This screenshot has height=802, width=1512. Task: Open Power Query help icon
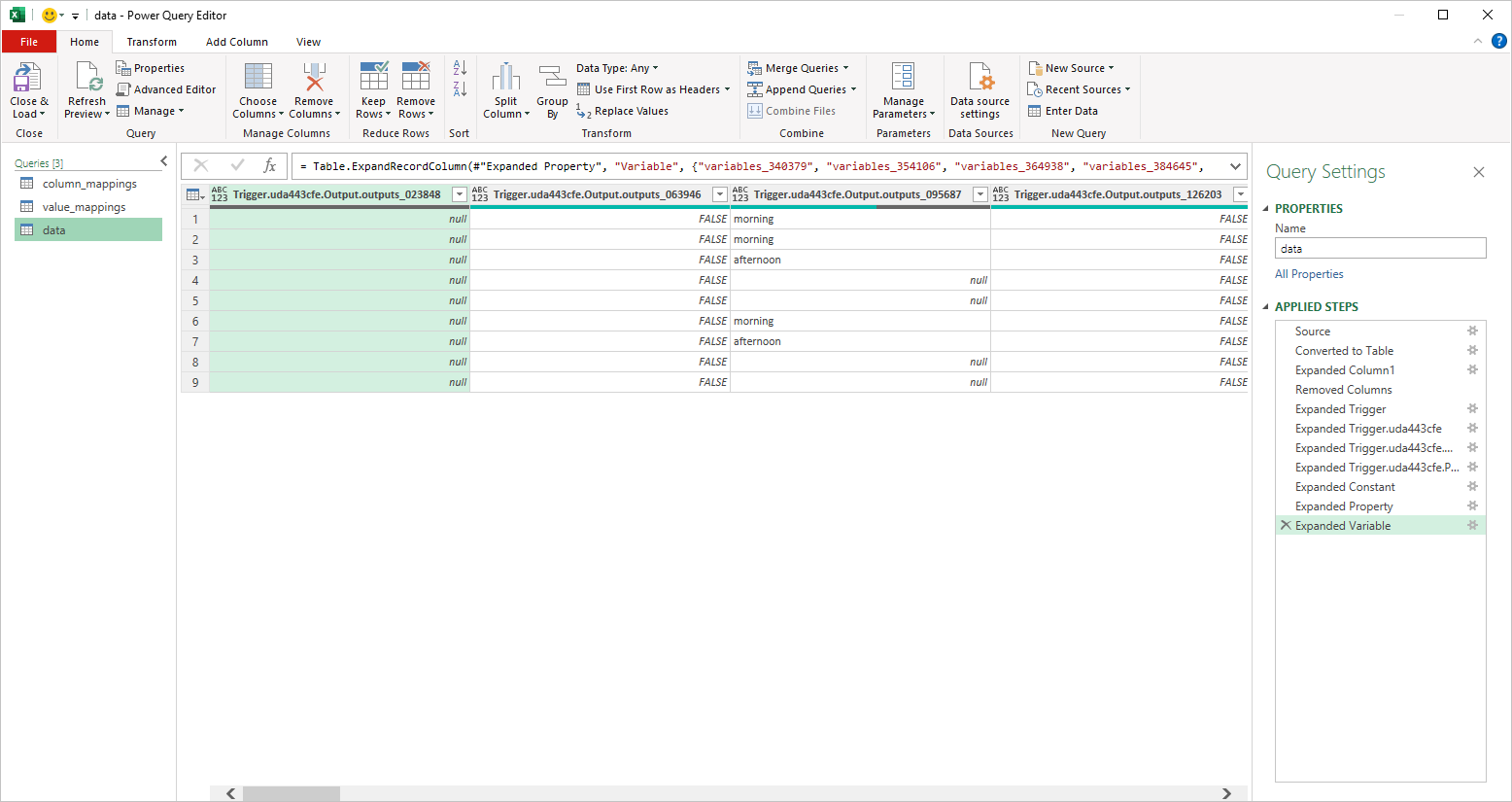tap(1499, 41)
